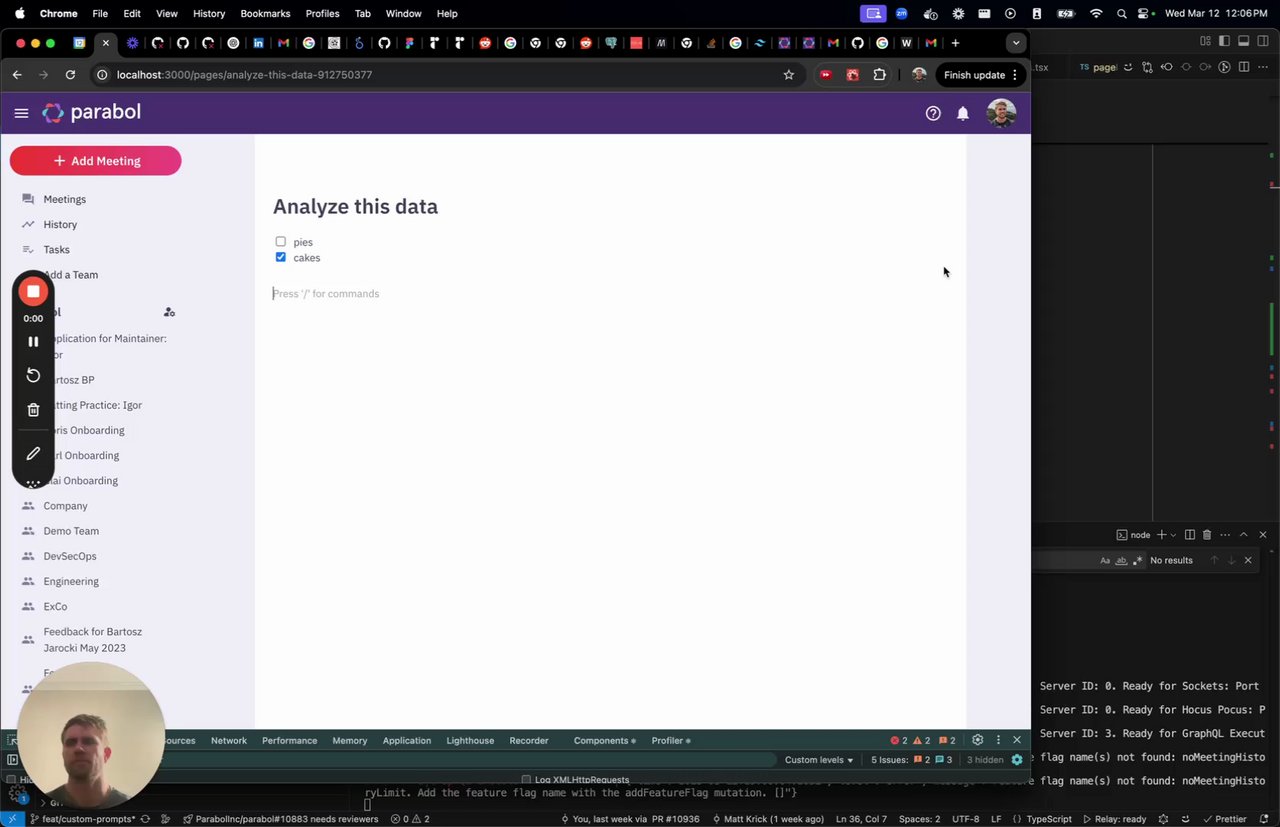Uncheck the cakes checkbox
Screen dimensions: 1280x827
click(x=280, y=257)
